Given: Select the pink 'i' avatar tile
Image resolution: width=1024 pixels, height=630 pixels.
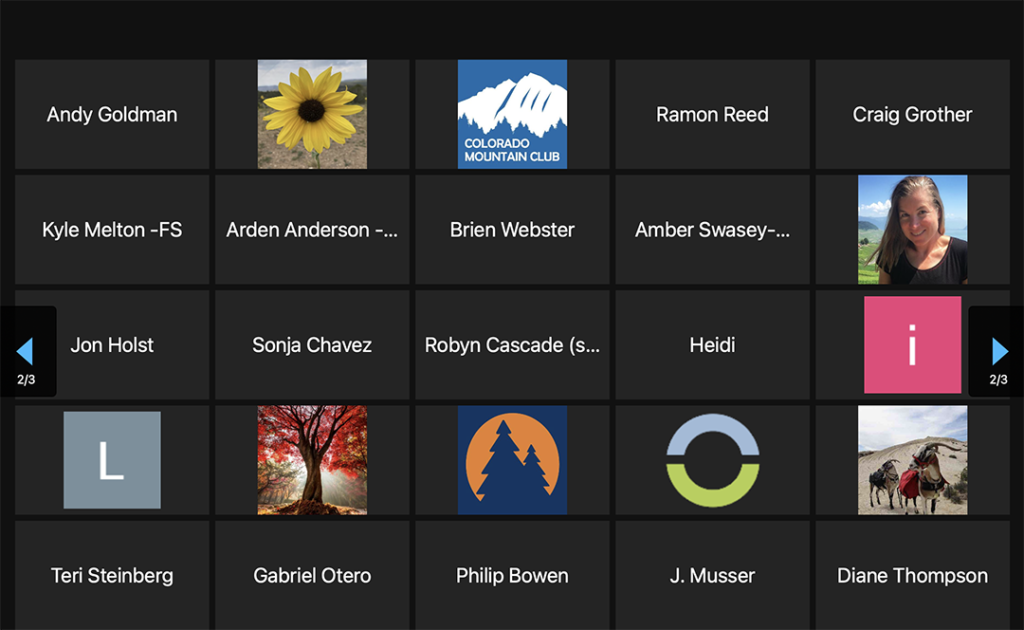Looking at the screenshot, I should (x=912, y=345).
